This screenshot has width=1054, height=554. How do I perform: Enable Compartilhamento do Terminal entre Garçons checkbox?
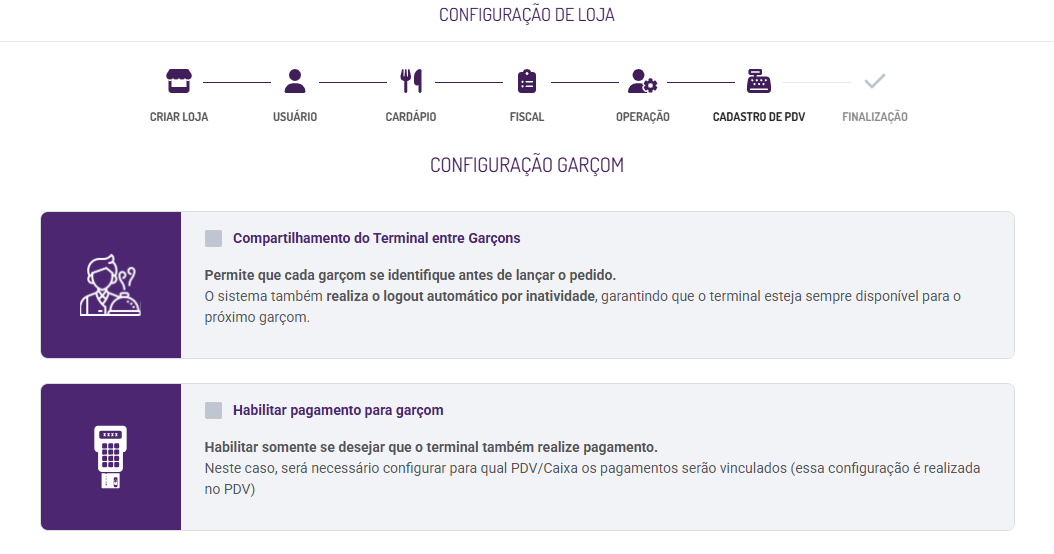(x=213, y=239)
